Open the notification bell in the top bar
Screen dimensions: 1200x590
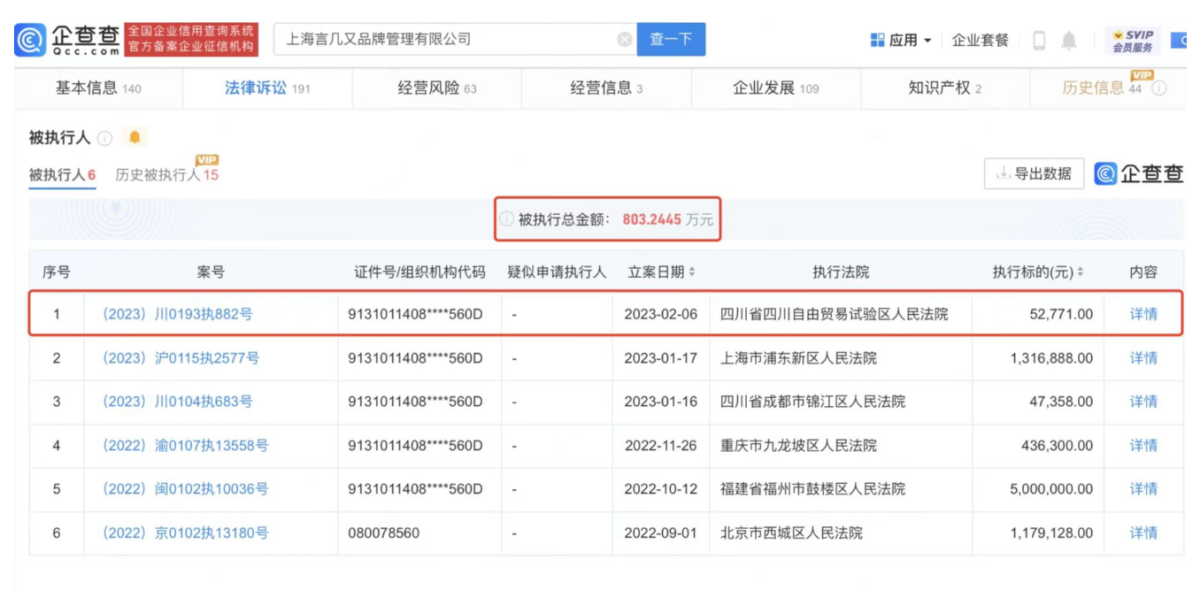(x=1068, y=40)
